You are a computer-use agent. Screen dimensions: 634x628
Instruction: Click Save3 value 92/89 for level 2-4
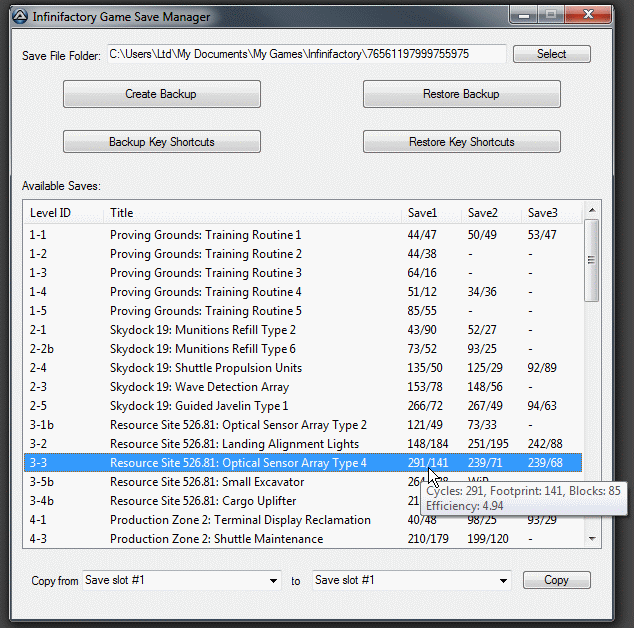tap(542, 368)
